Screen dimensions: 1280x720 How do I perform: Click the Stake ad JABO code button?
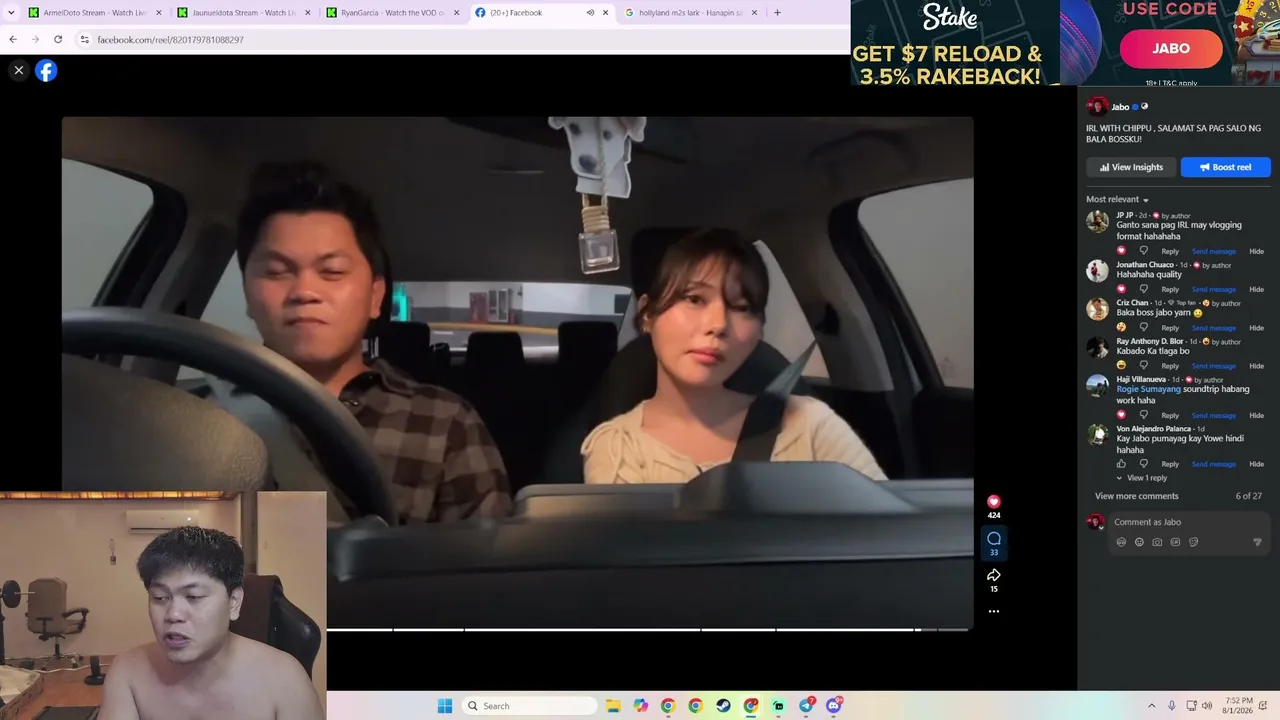(x=1171, y=48)
